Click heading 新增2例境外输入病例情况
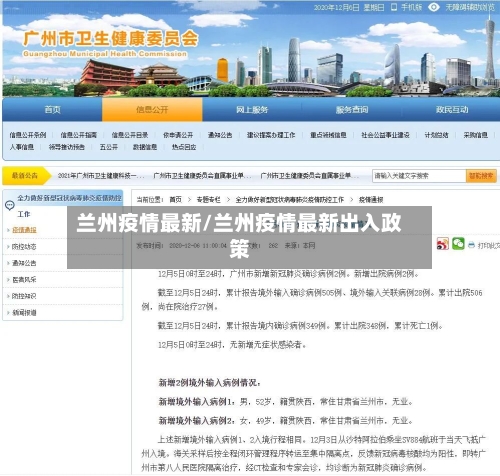 tap(209, 383)
